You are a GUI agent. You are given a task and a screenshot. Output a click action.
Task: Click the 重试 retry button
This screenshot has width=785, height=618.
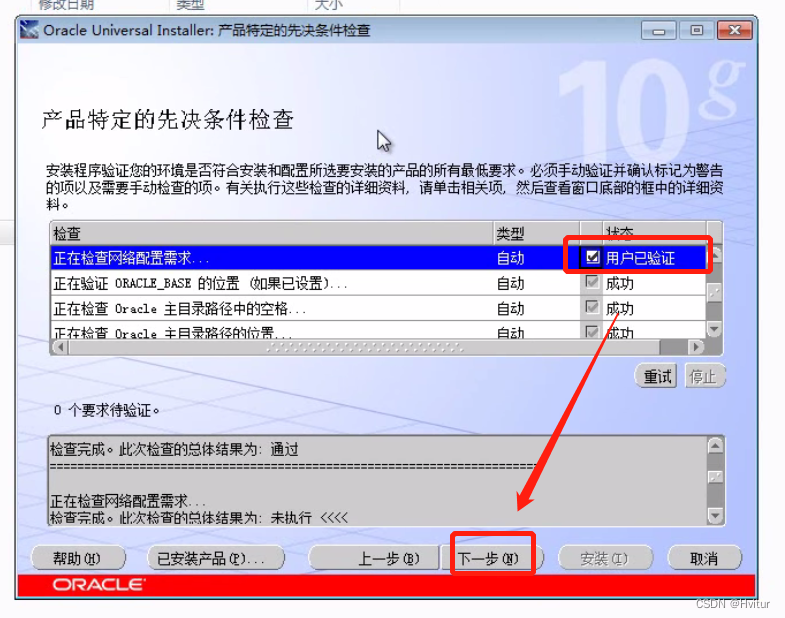coord(656,376)
